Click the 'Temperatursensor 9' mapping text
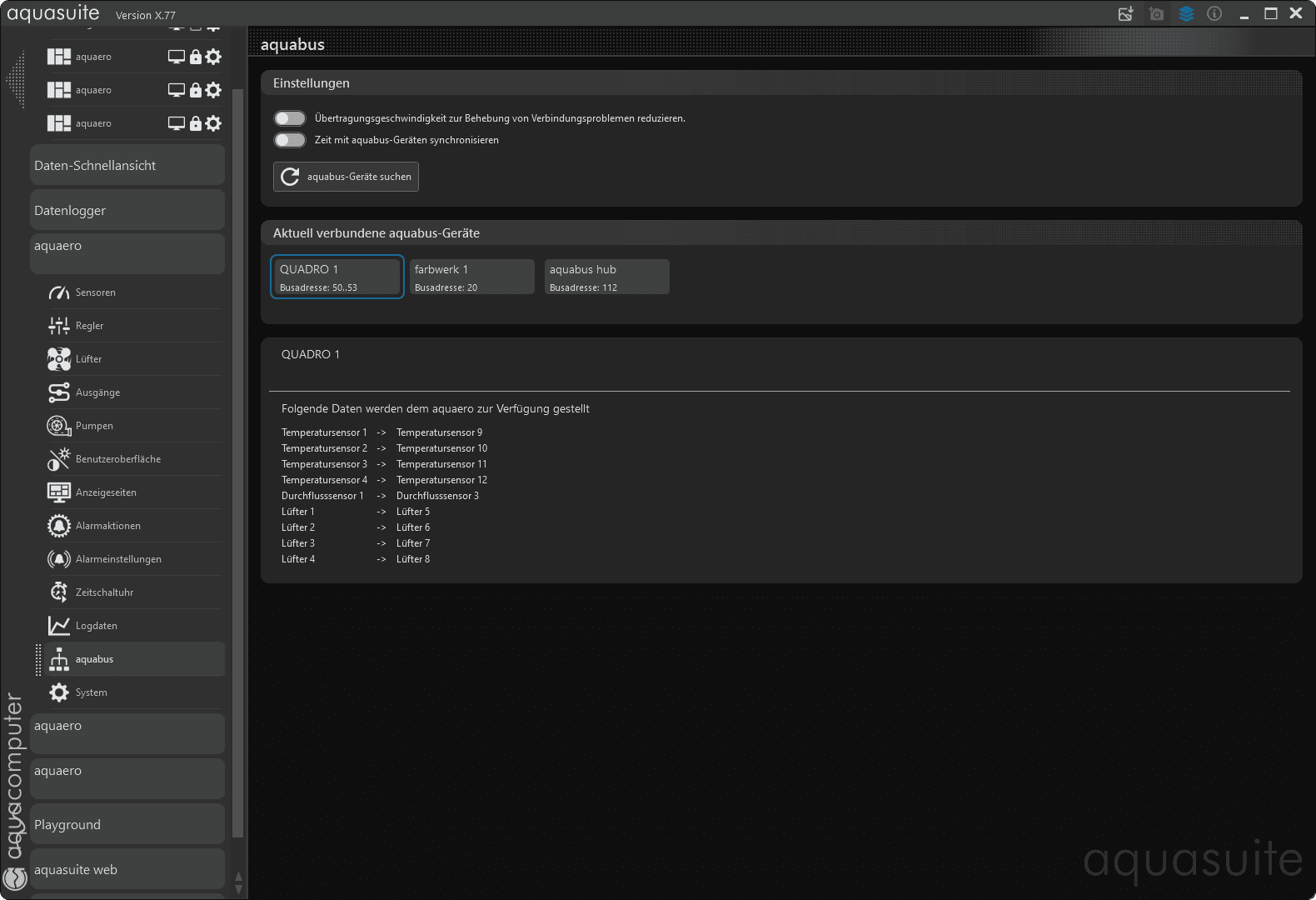Screen dimensions: 1316x900 click(439, 432)
